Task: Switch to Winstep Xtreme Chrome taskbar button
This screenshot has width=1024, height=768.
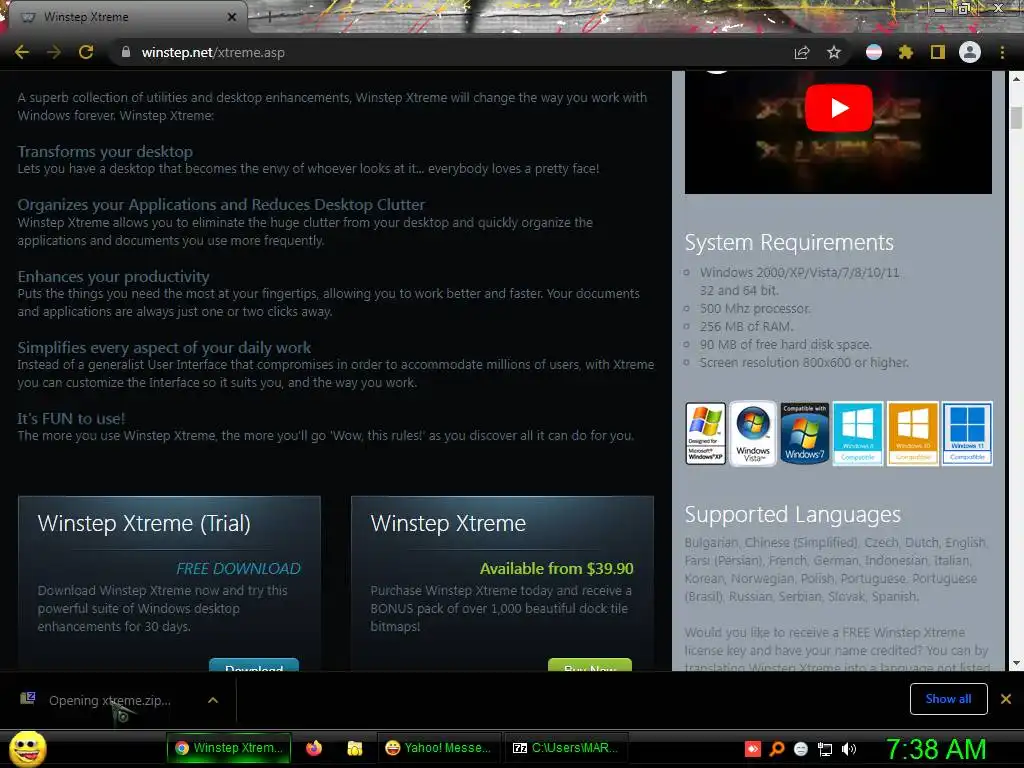Action: [229, 748]
